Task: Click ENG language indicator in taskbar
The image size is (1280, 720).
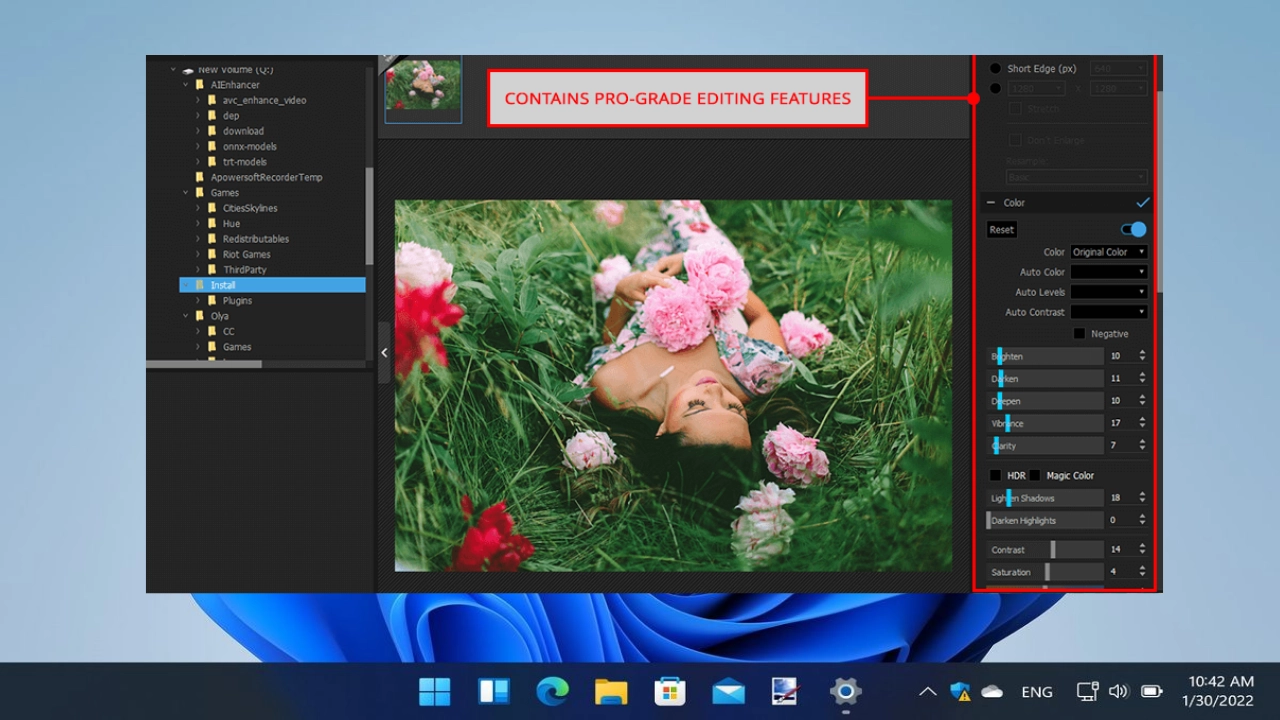Action: 1037,692
